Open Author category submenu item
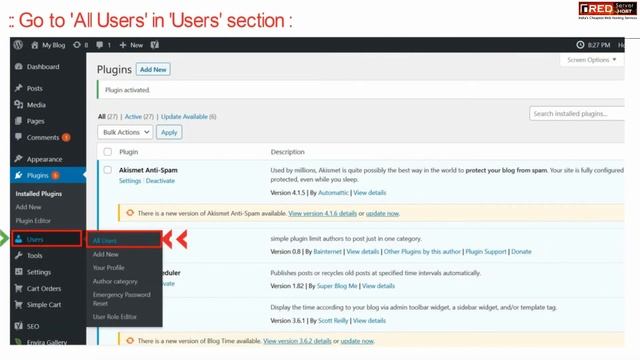The height and width of the screenshot is (360, 640). point(115,281)
